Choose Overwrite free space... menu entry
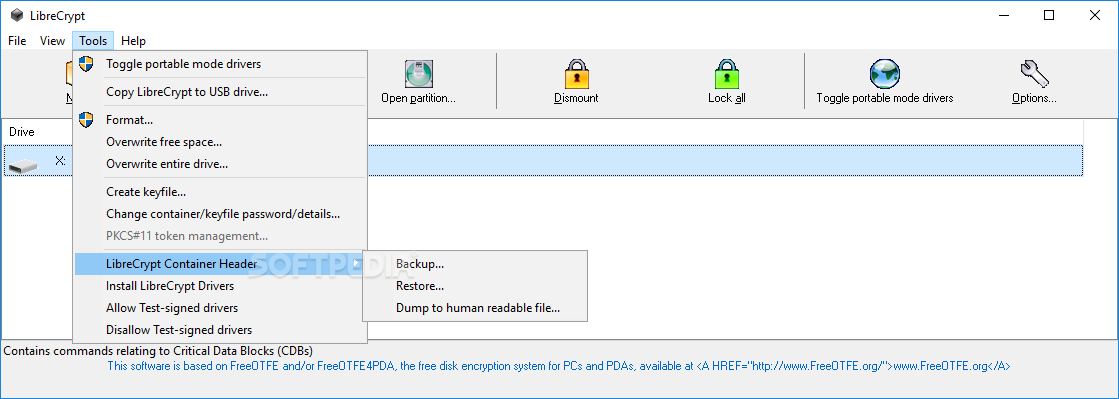Screen dimensions: 1119x399 pos(164,142)
